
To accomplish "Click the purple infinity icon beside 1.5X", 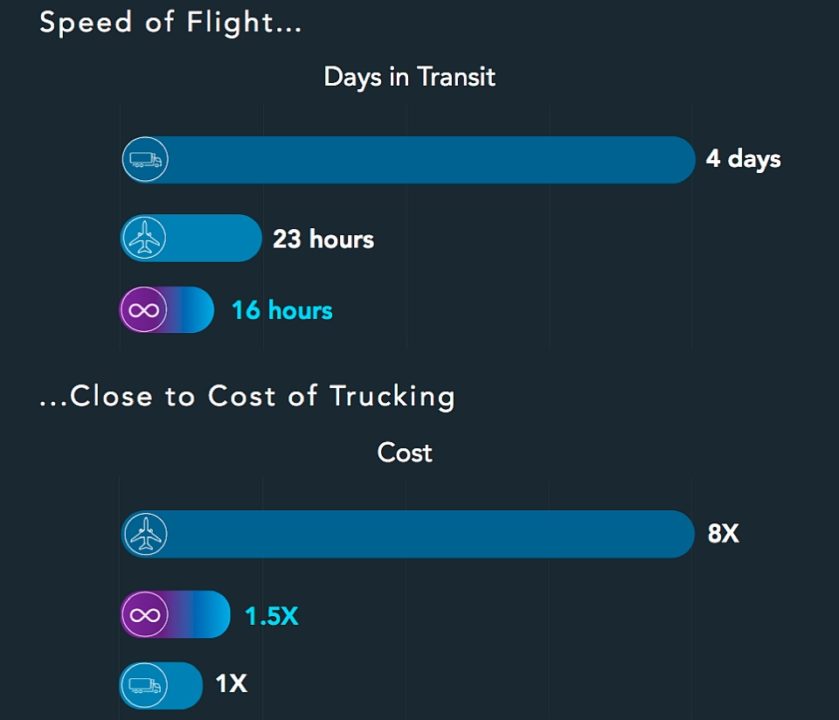I will [x=144, y=615].
